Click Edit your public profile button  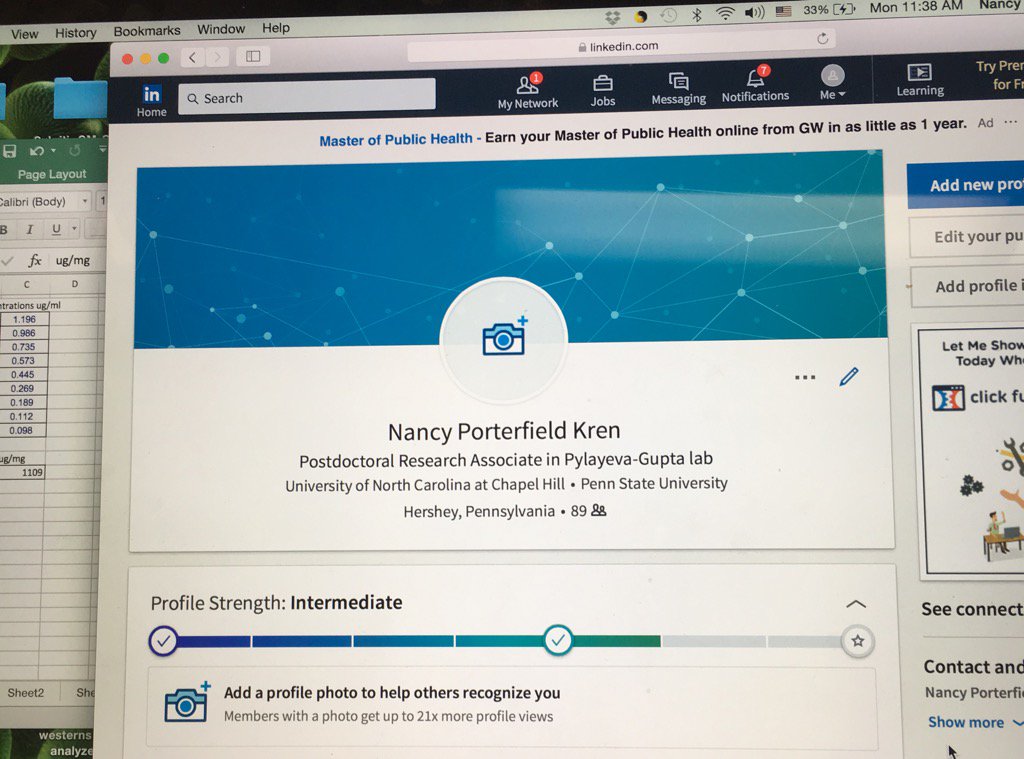[x=967, y=236]
